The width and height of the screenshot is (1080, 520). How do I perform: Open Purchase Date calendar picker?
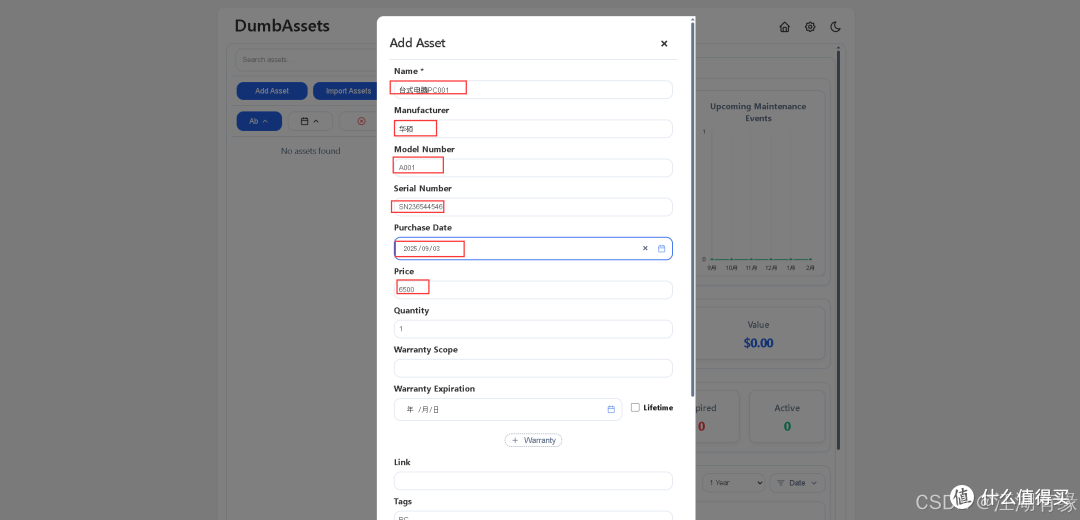pos(661,248)
